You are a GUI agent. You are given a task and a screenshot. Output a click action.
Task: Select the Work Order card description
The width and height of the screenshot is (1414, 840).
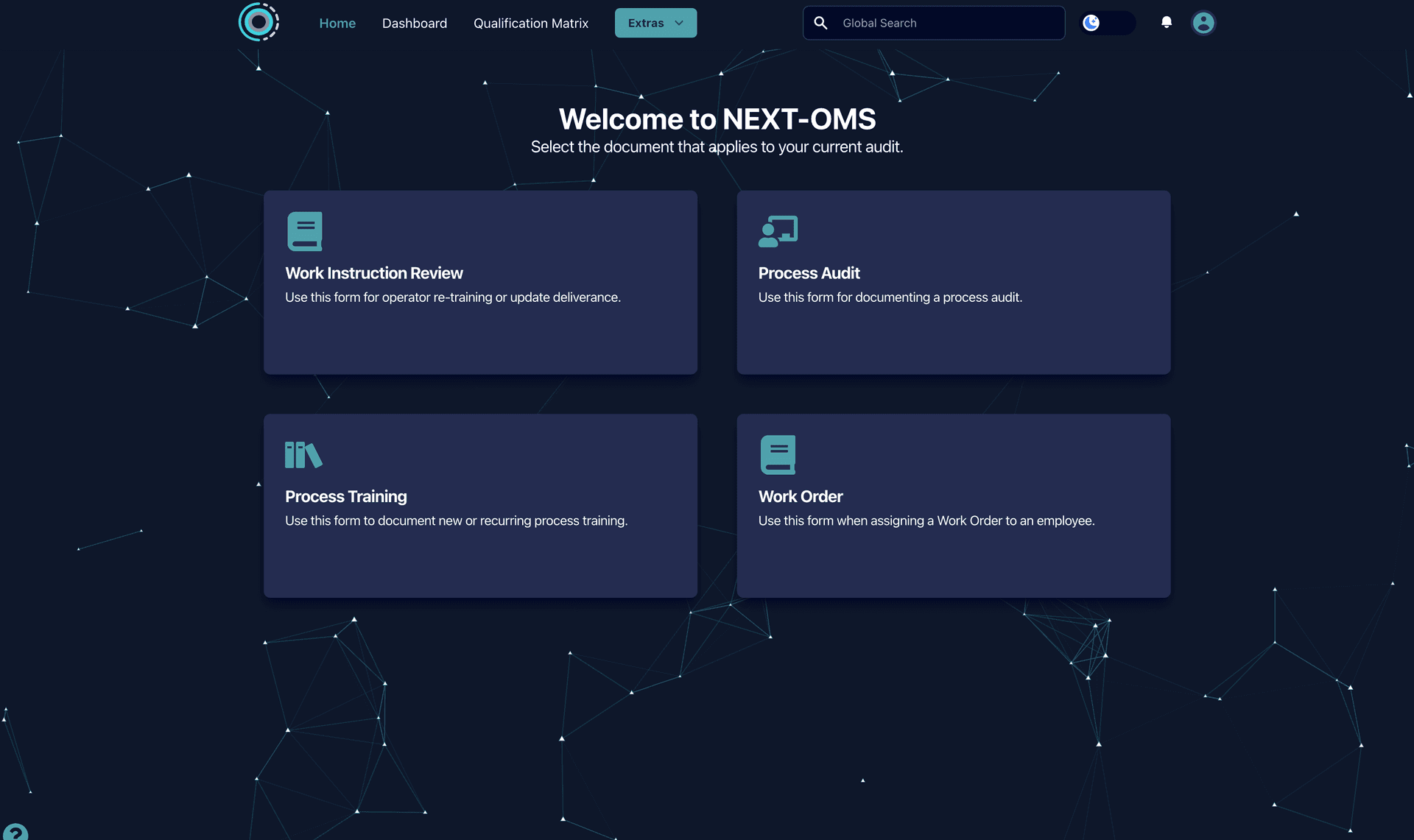(926, 520)
